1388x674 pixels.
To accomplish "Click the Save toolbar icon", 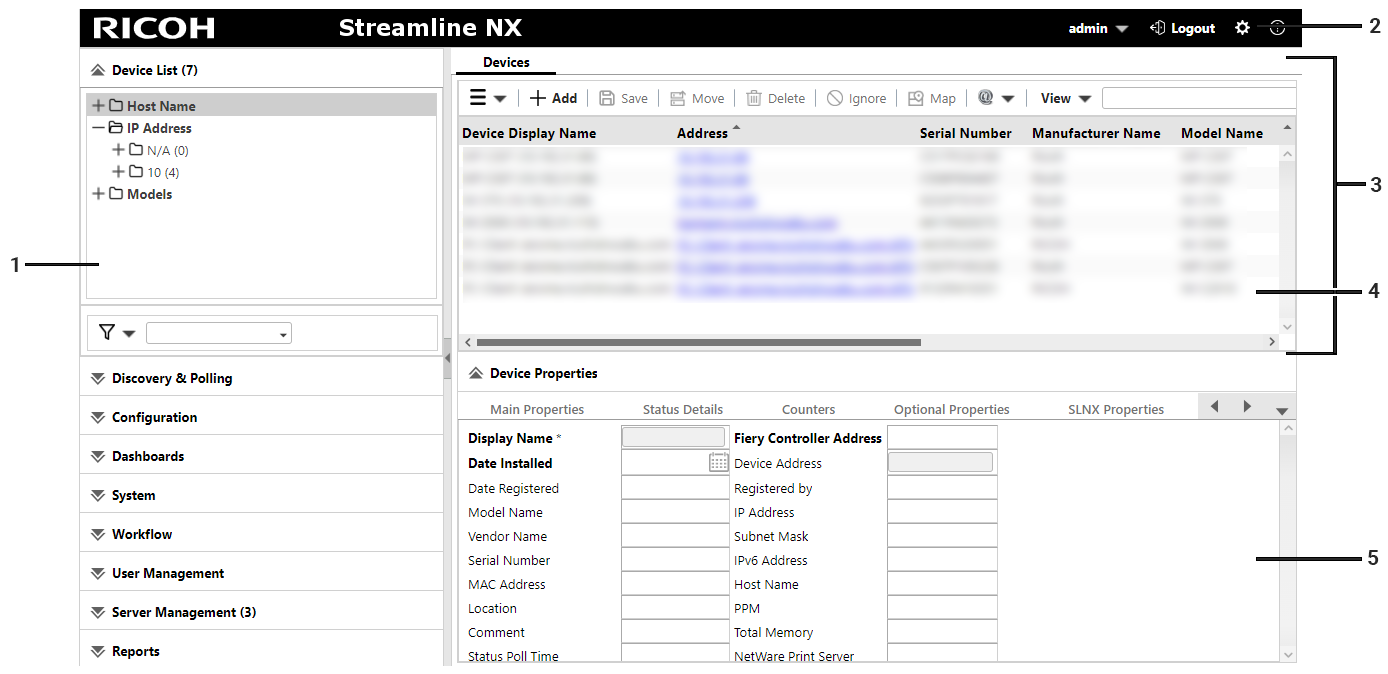I will (607, 98).
